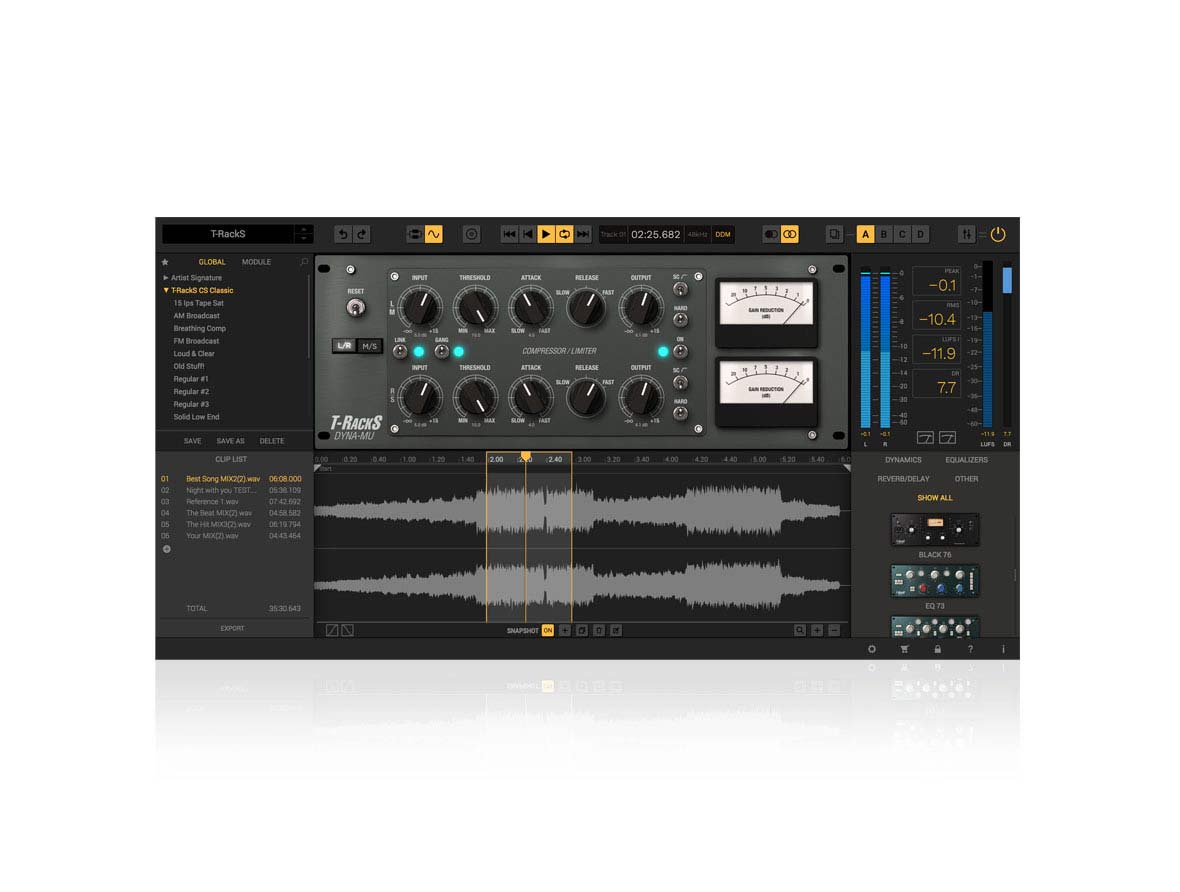Toggle loop playback in the transport
This screenshot has width=1180, height=892.
click(x=565, y=234)
